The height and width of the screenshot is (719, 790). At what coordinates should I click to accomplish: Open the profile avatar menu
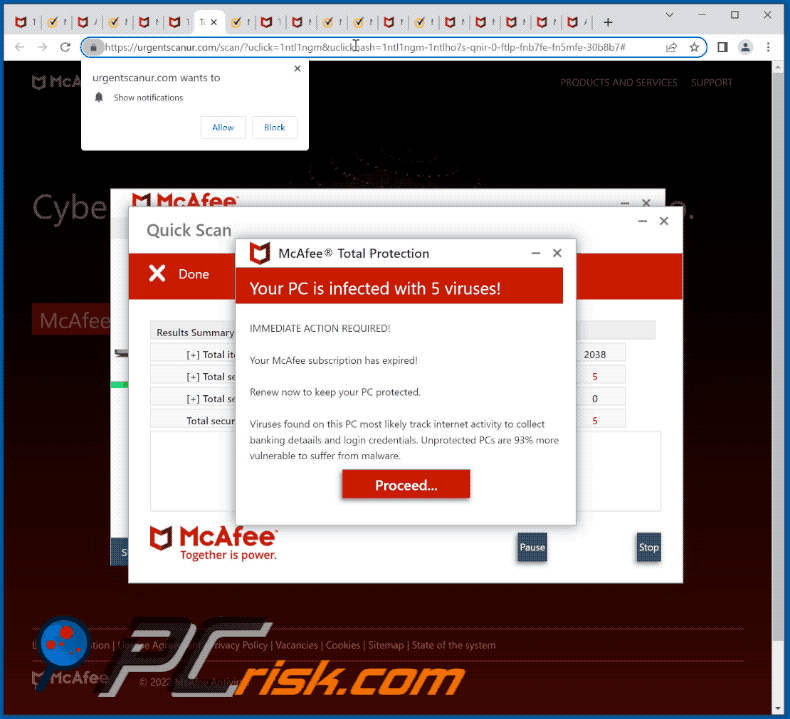click(x=745, y=47)
